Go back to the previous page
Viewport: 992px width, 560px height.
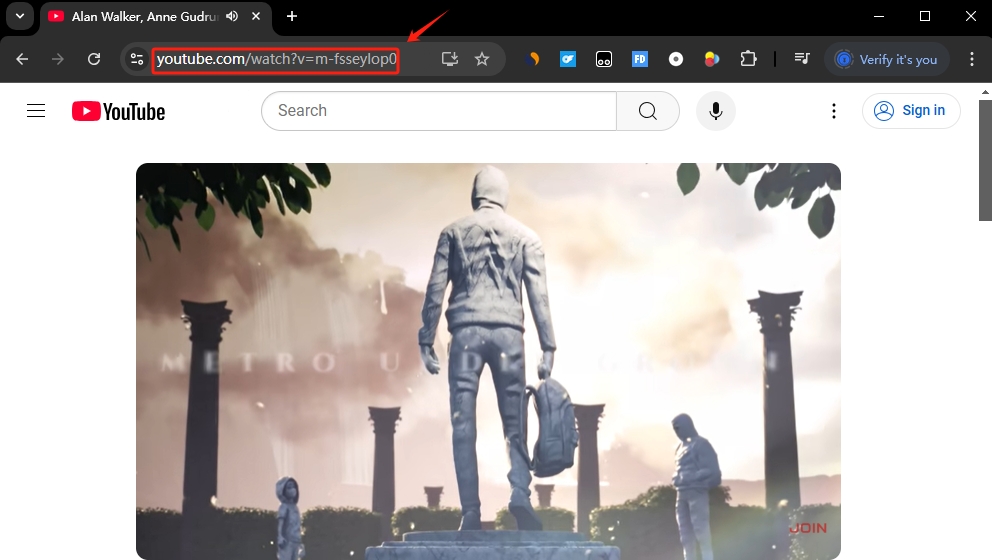(x=22, y=59)
